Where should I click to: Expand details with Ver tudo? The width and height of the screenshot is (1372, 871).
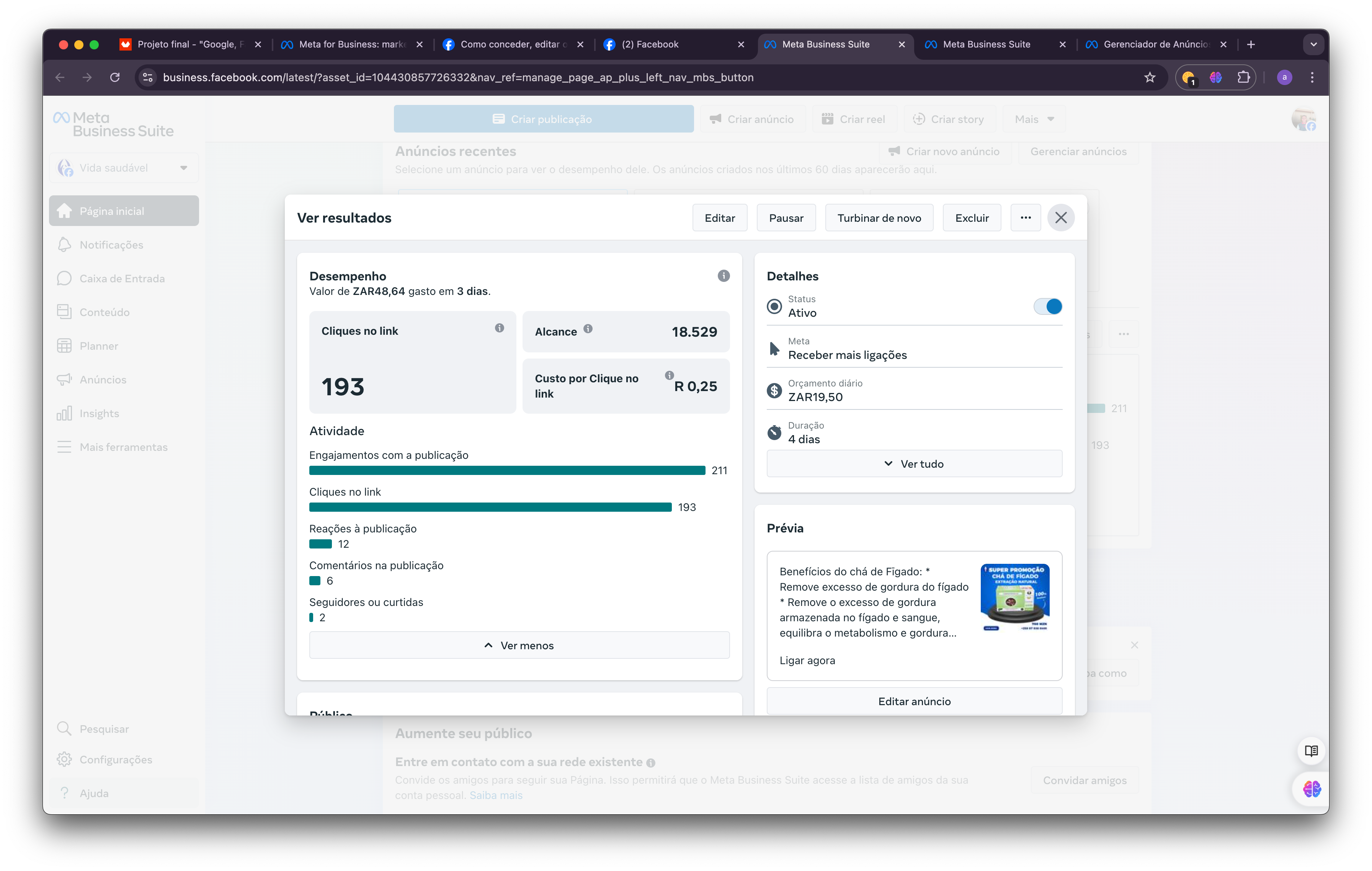(914, 463)
